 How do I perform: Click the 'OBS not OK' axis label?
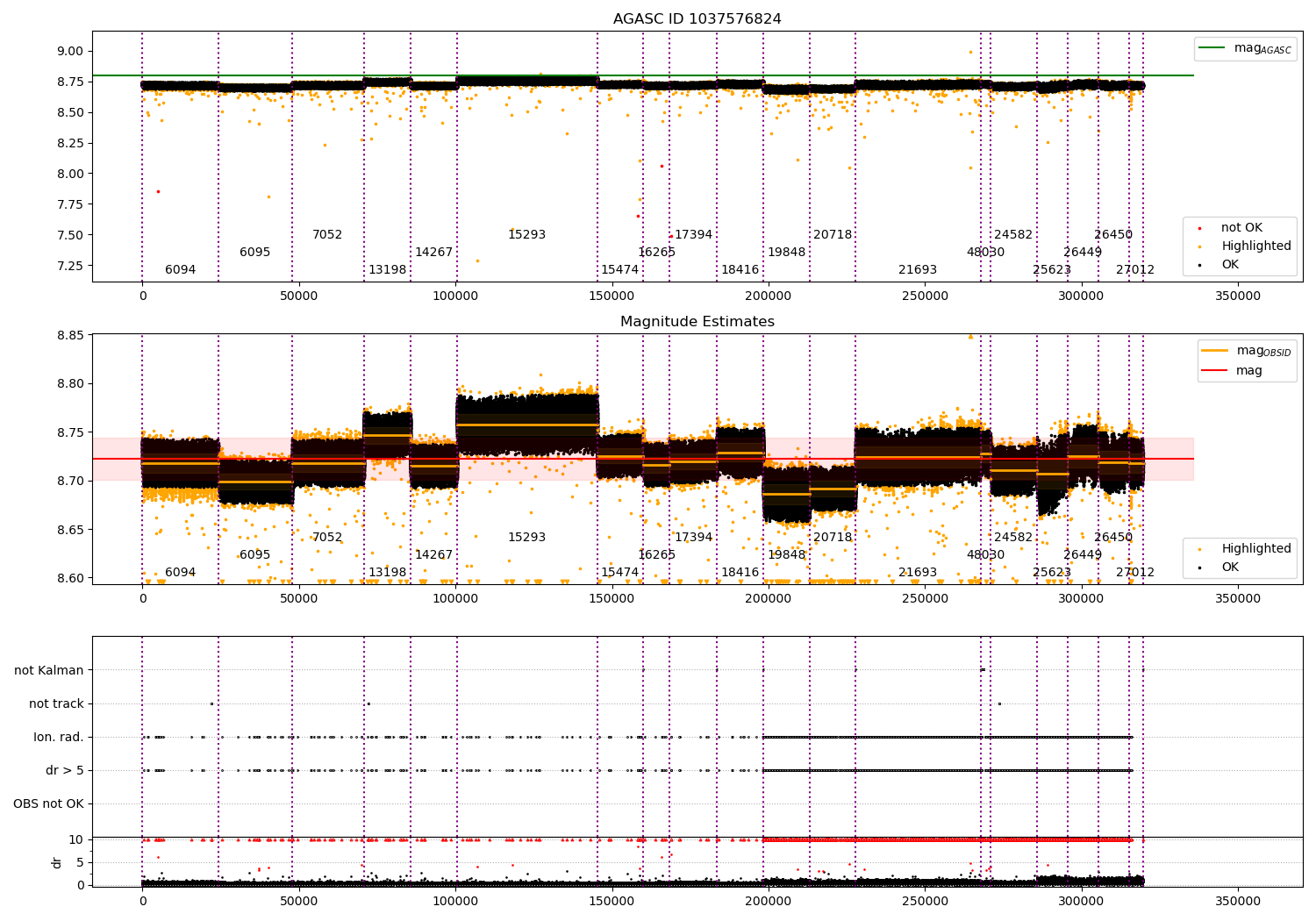48,804
